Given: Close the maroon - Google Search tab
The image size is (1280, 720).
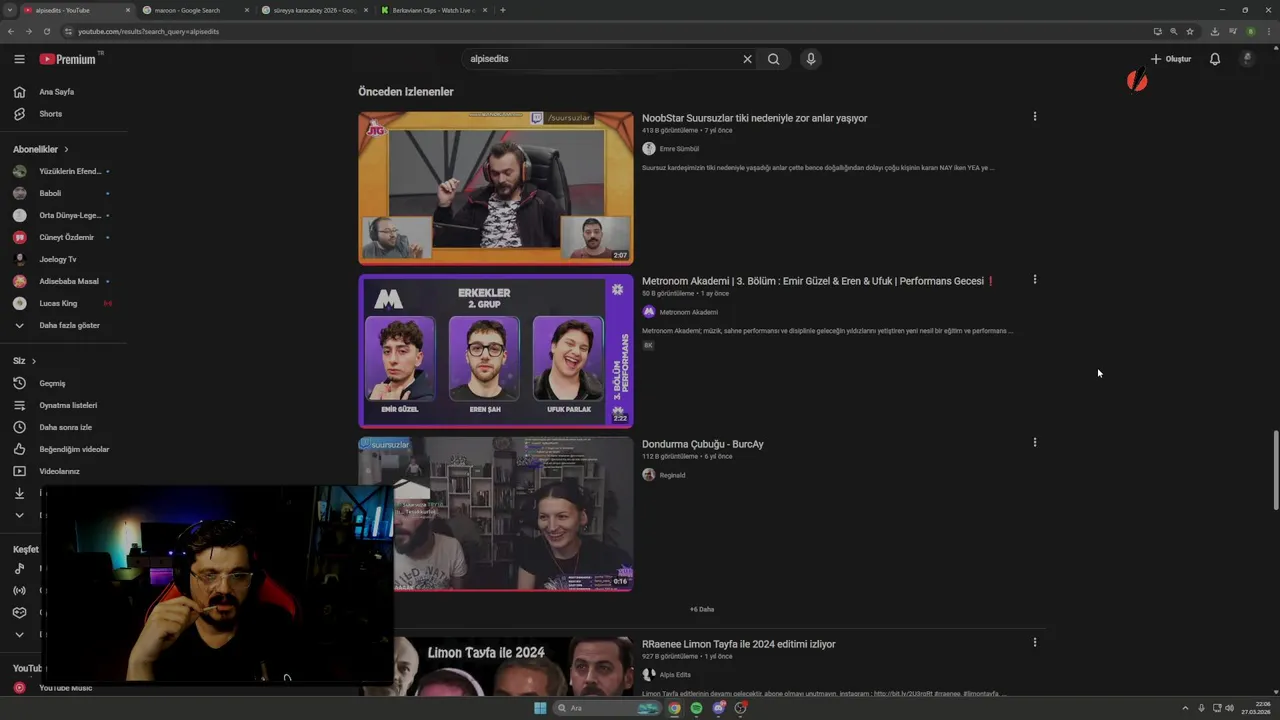Looking at the screenshot, I should point(246,10).
